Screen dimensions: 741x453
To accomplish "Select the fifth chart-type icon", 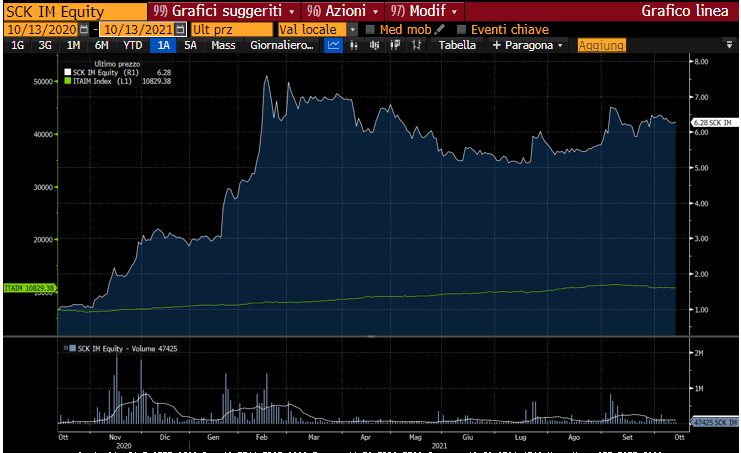I will click(x=416, y=45).
